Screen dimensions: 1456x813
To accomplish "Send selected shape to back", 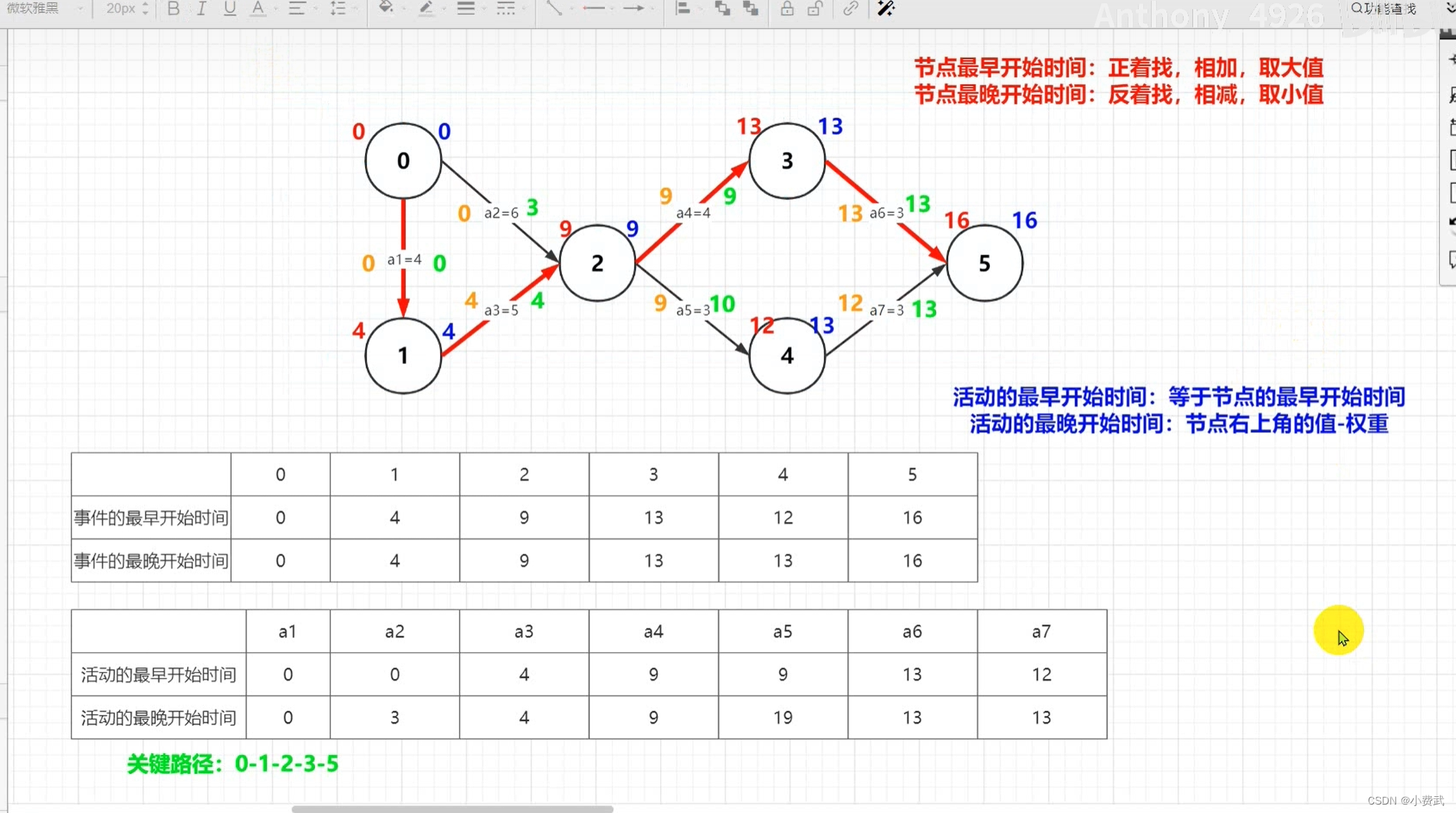I will tap(751, 8).
